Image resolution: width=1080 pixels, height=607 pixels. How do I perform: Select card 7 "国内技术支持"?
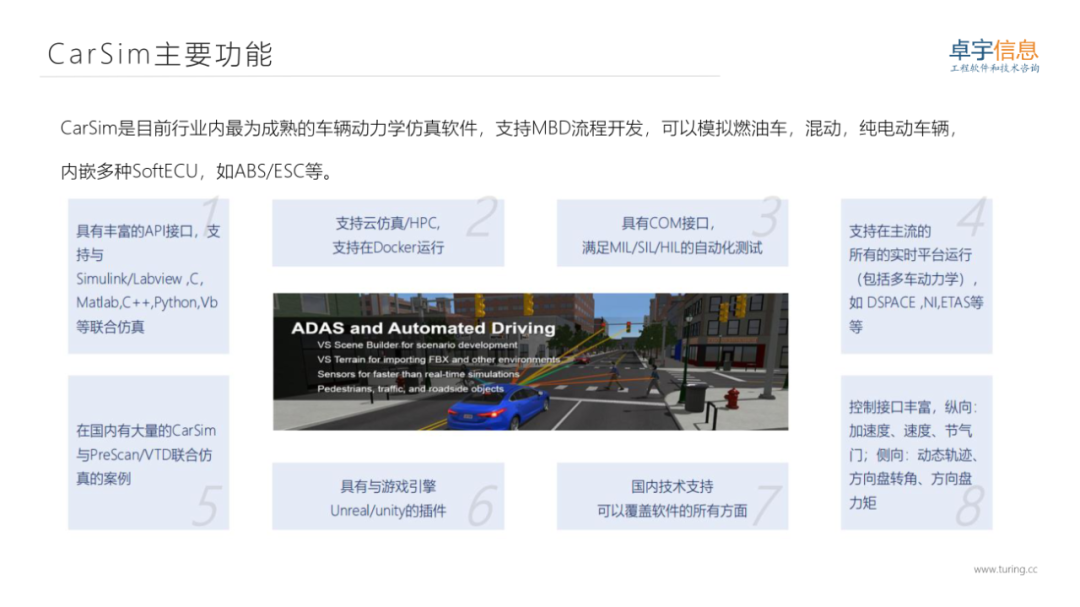[x=672, y=496]
